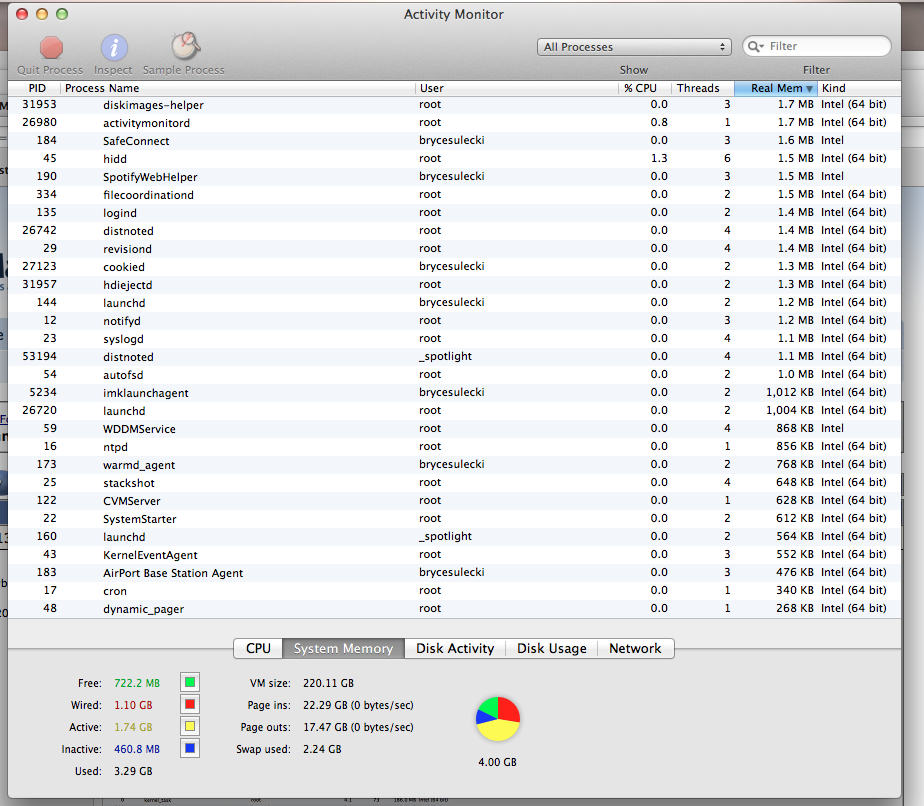Click the blue Inactive memory color swatch
This screenshot has height=806, width=924.
[190, 748]
